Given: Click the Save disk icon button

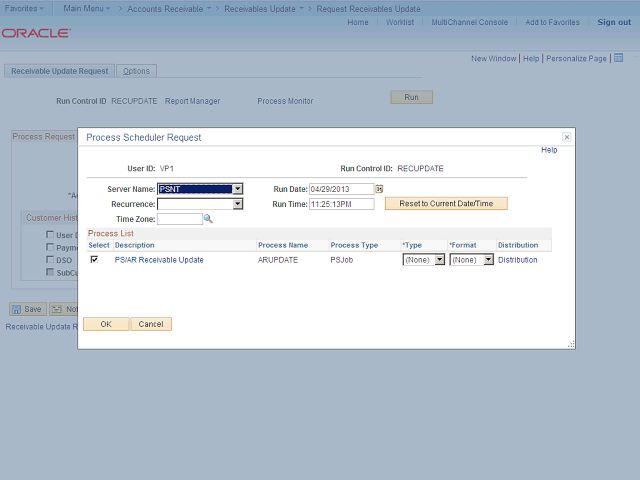Looking at the screenshot, I should click(x=28, y=309).
